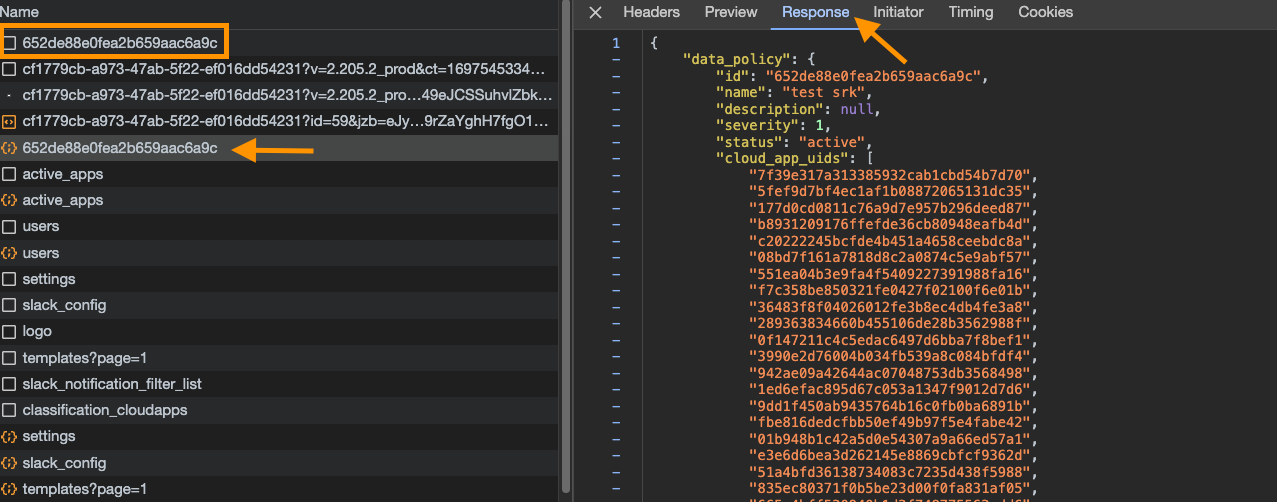Show the Timing tab

(970, 13)
